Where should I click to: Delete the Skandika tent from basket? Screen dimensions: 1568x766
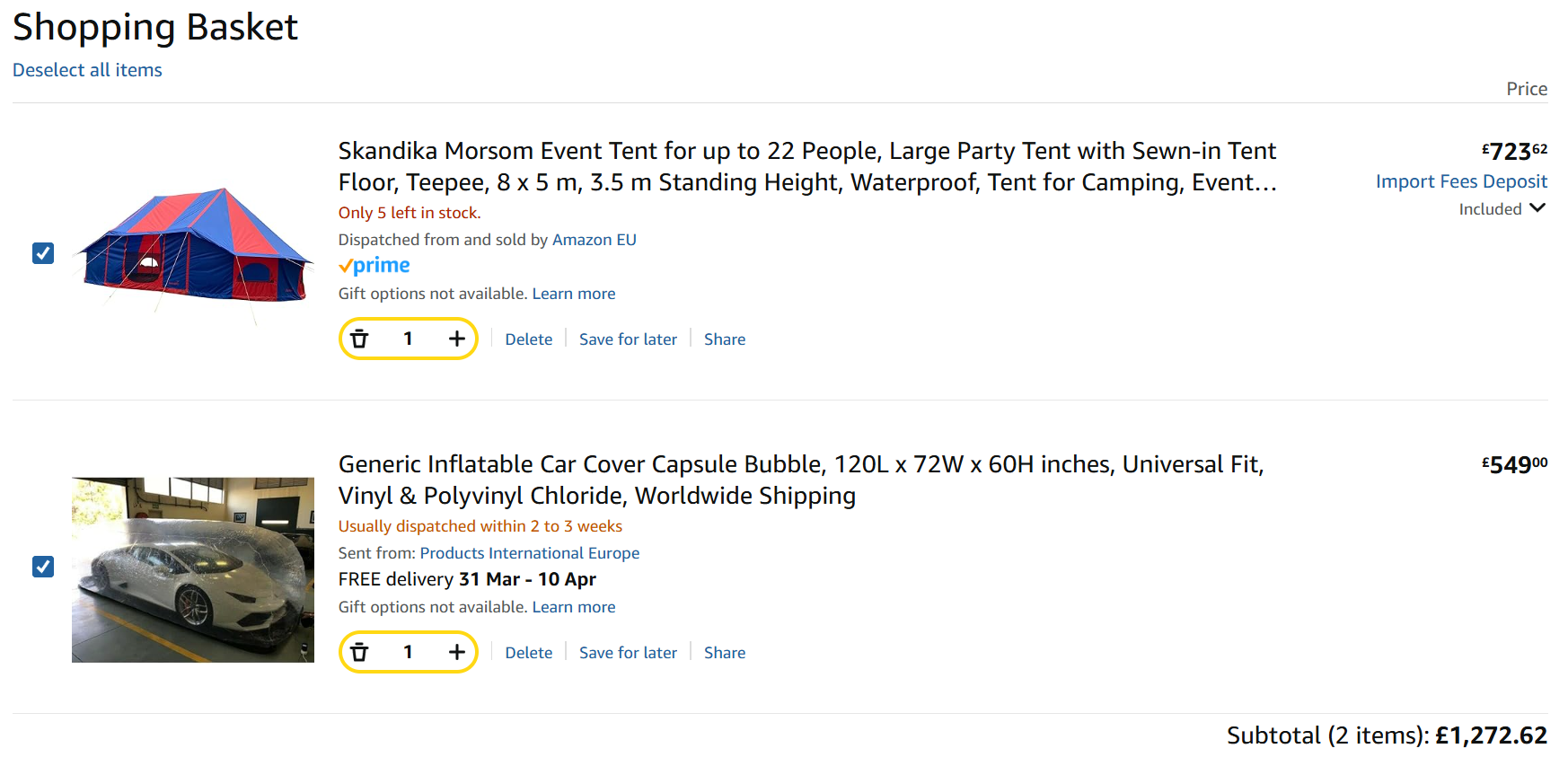[528, 339]
